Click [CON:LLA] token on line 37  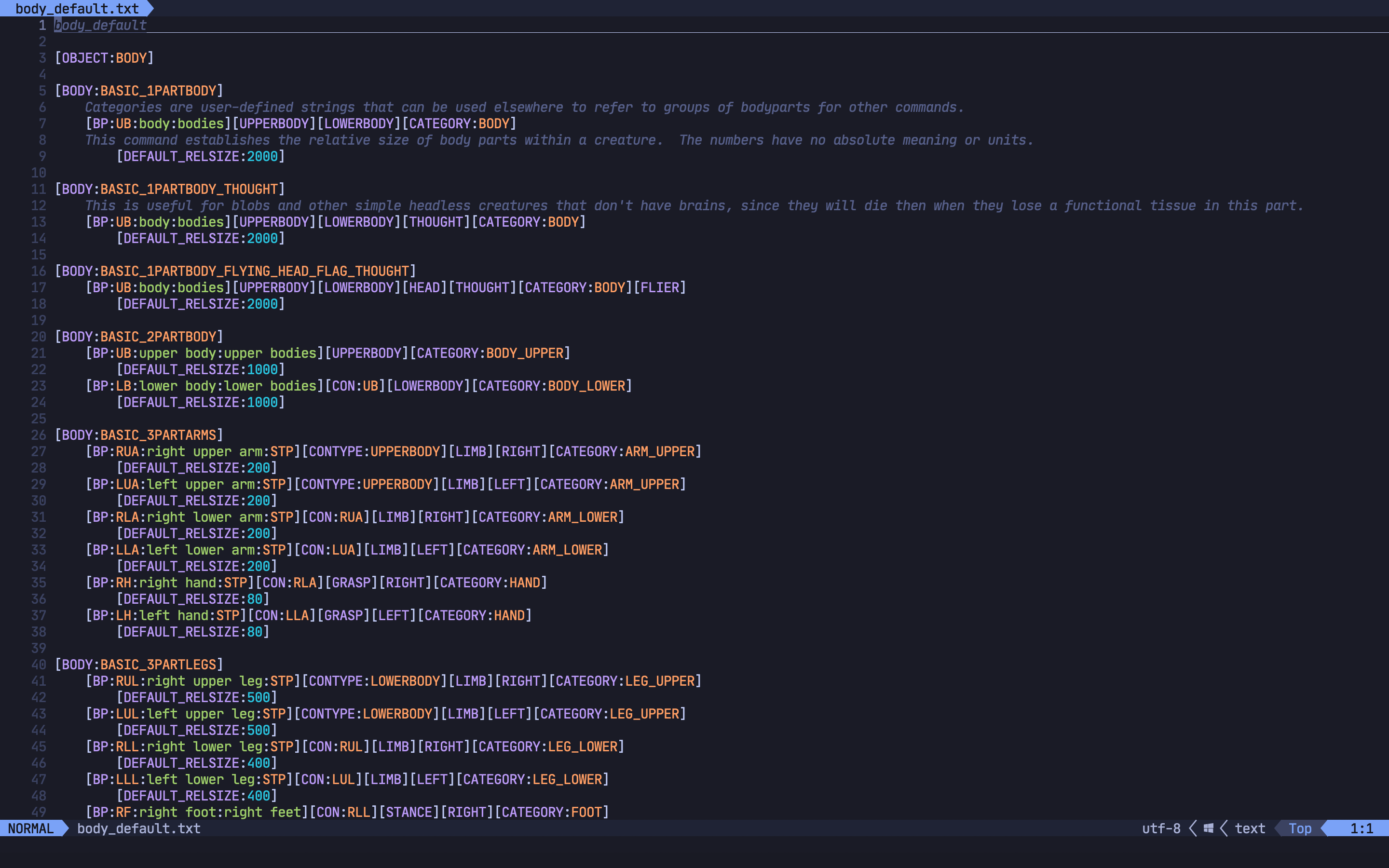coord(282,615)
